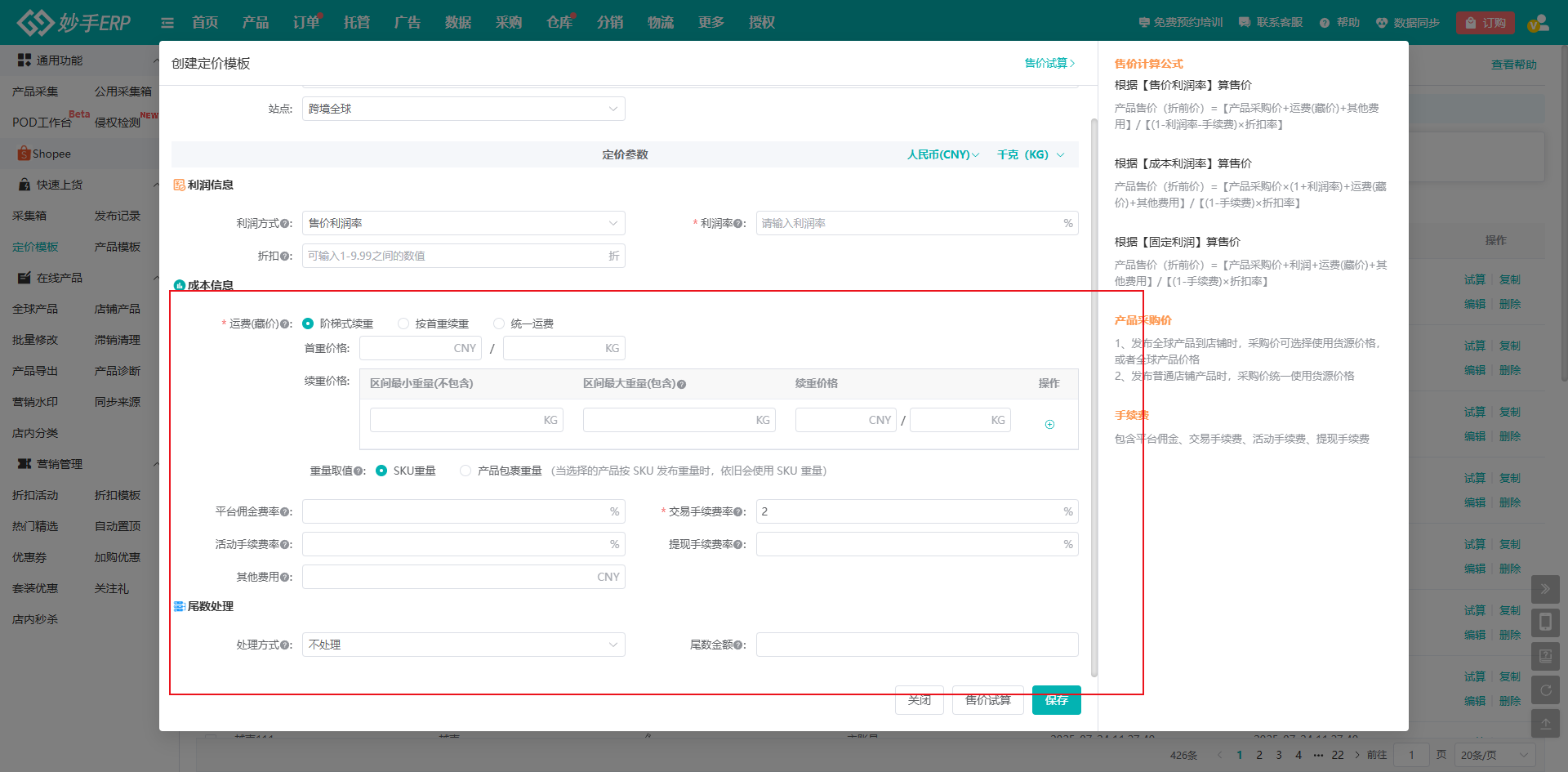
Task: Open the 物流 menu in the top navigation
Action: tap(660, 23)
